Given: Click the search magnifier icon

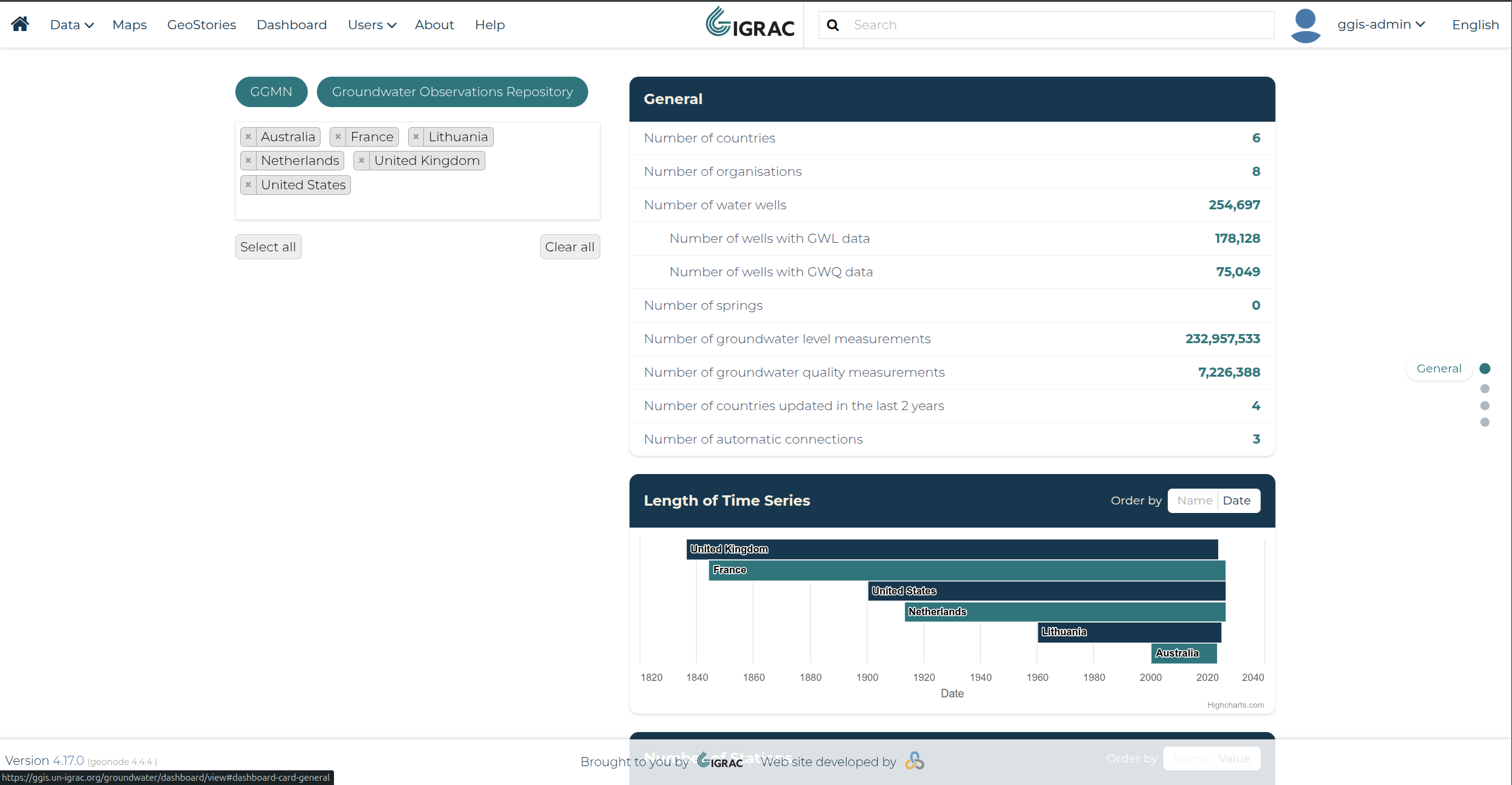Looking at the screenshot, I should 833,25.
